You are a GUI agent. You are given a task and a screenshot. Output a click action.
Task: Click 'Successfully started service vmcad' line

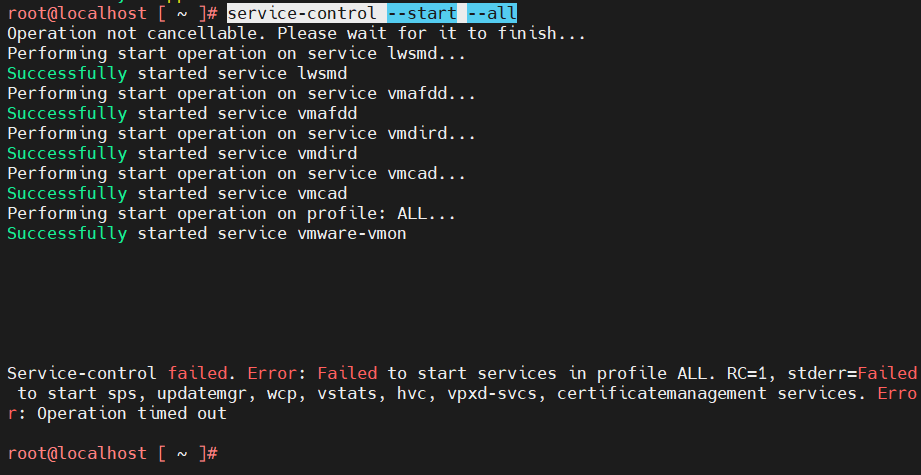(176, 193)
